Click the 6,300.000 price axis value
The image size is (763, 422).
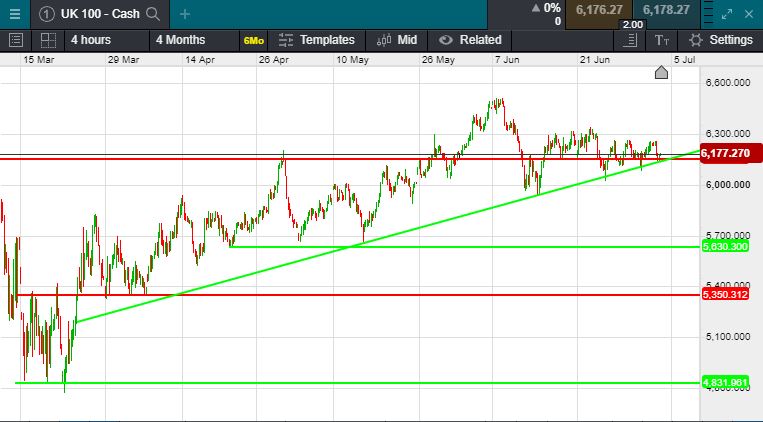[x=728, y=133]
